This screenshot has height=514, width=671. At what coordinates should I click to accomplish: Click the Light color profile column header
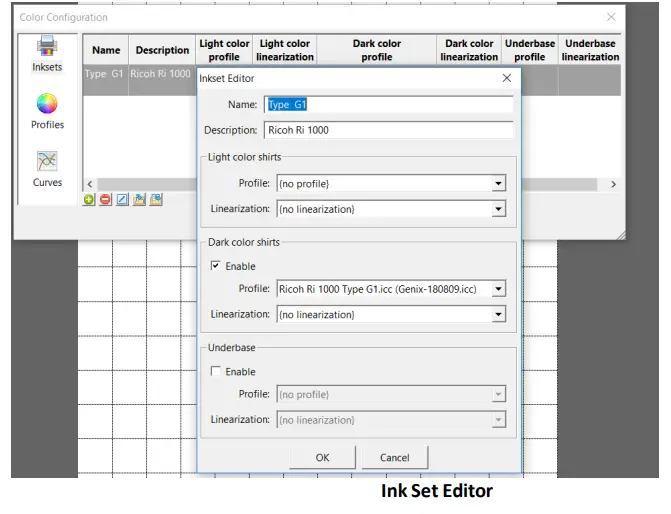224,50
